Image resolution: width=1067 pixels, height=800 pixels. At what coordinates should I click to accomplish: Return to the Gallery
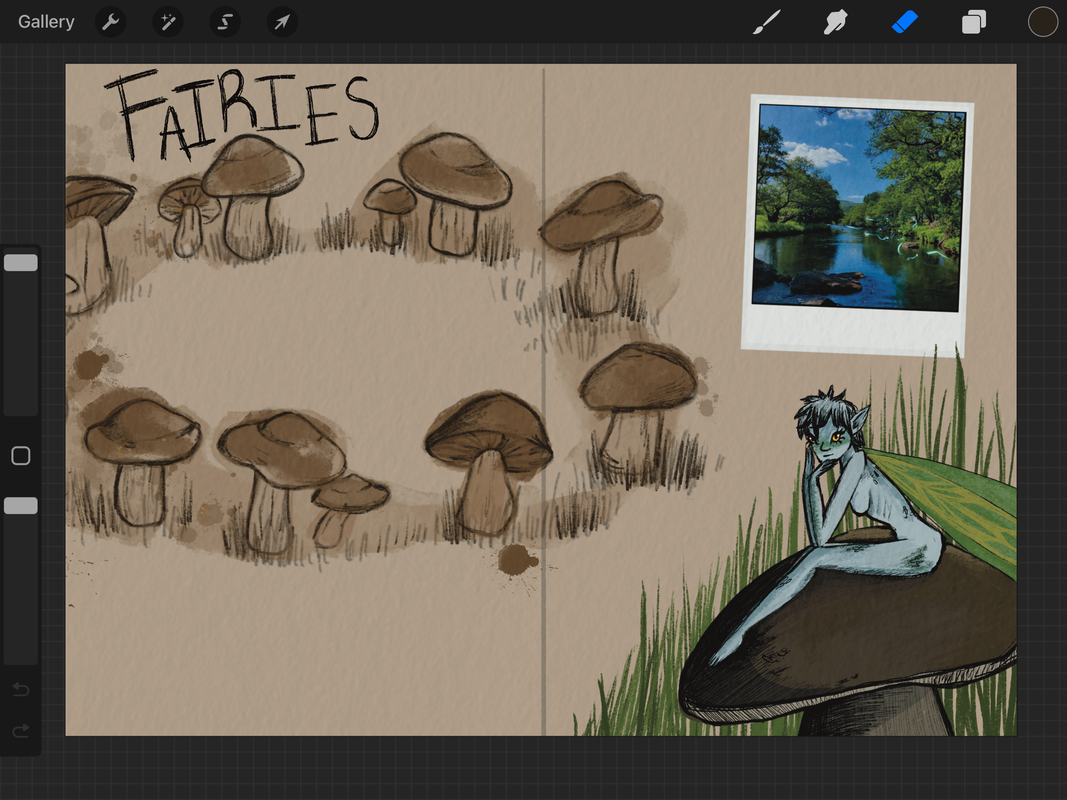pyautogui.click(x=46, y=22)
